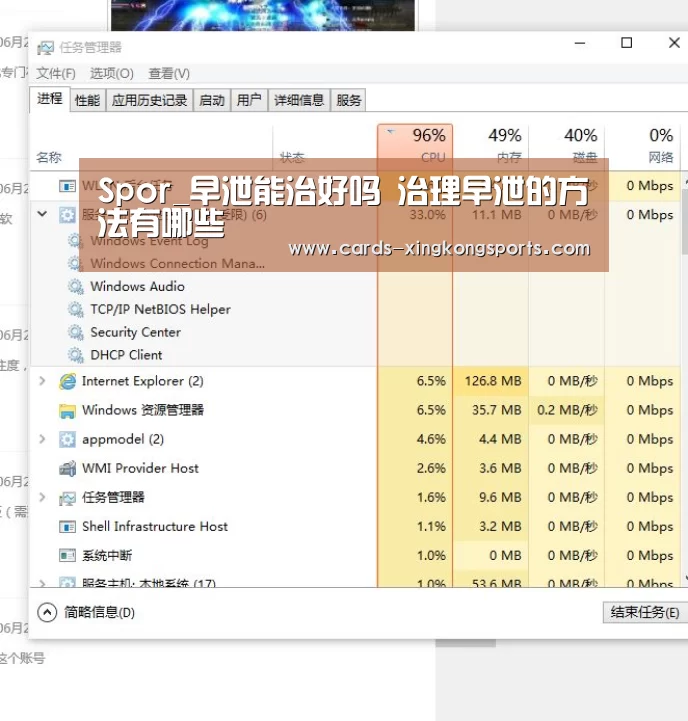The width and height of the screenshot is (688, 721).
Task: Click the 35.7 MB memory value
Action: (x=497, y=410)
